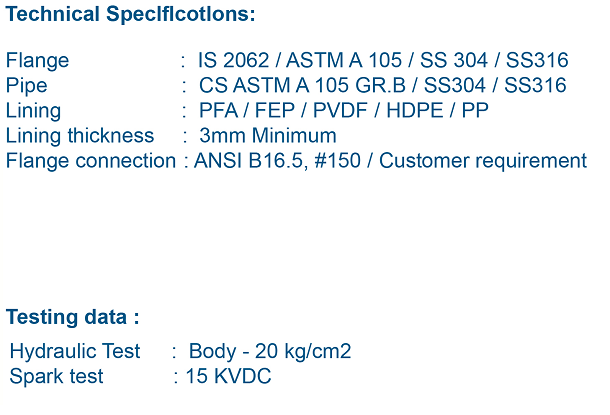Click the Spark test label
The width and height of the screenshot is (610, 415).
[56, 376]
